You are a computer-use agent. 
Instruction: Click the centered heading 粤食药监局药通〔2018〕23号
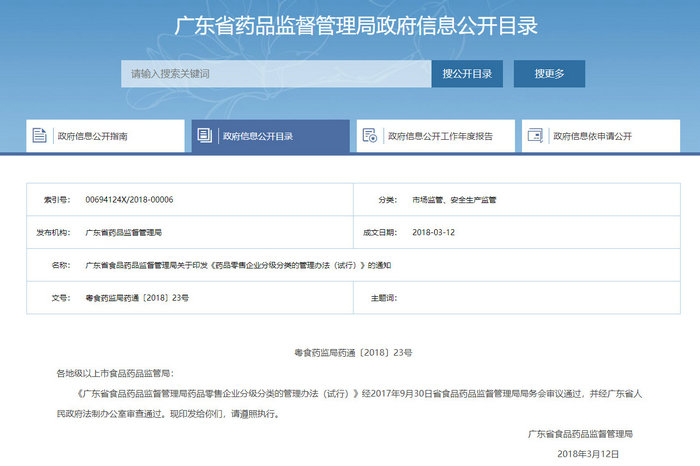[x=349, y=353]
